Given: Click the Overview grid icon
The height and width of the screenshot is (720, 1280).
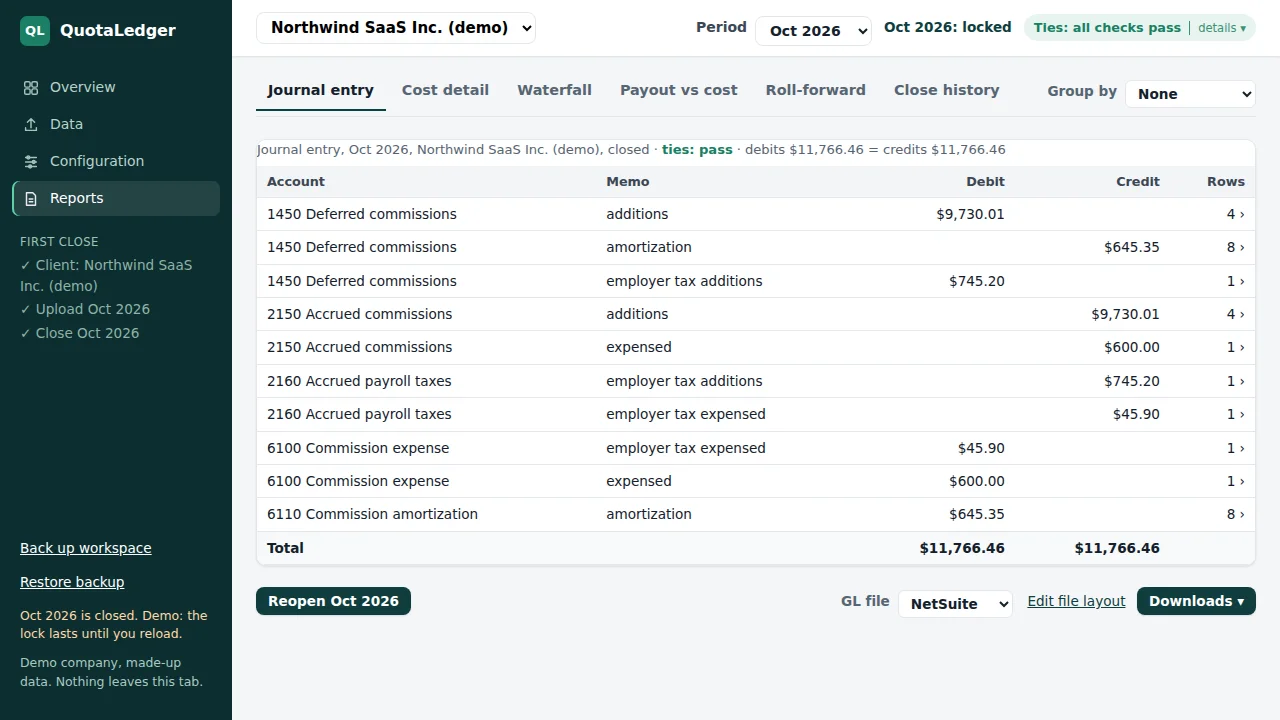Looking at the screenshot, I should 31,88.
